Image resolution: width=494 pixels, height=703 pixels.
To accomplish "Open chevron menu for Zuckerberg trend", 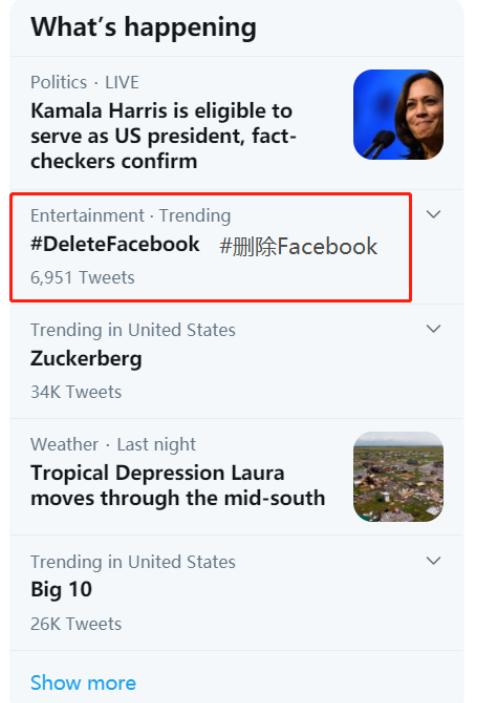I will pyautogui.click(x=433, y=329).
